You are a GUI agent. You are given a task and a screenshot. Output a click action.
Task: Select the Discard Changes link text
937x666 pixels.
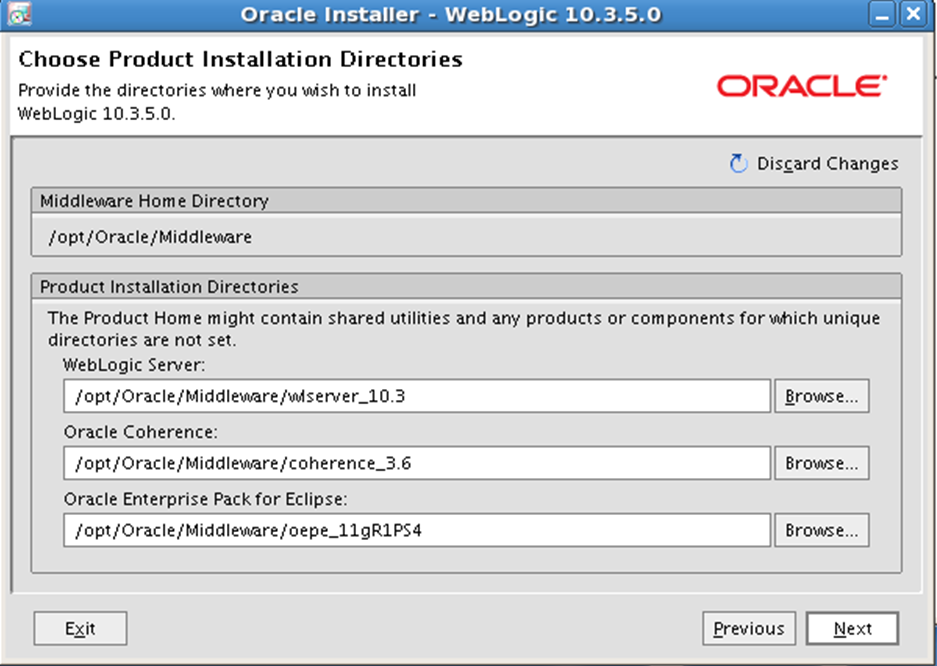pos(828,164)
